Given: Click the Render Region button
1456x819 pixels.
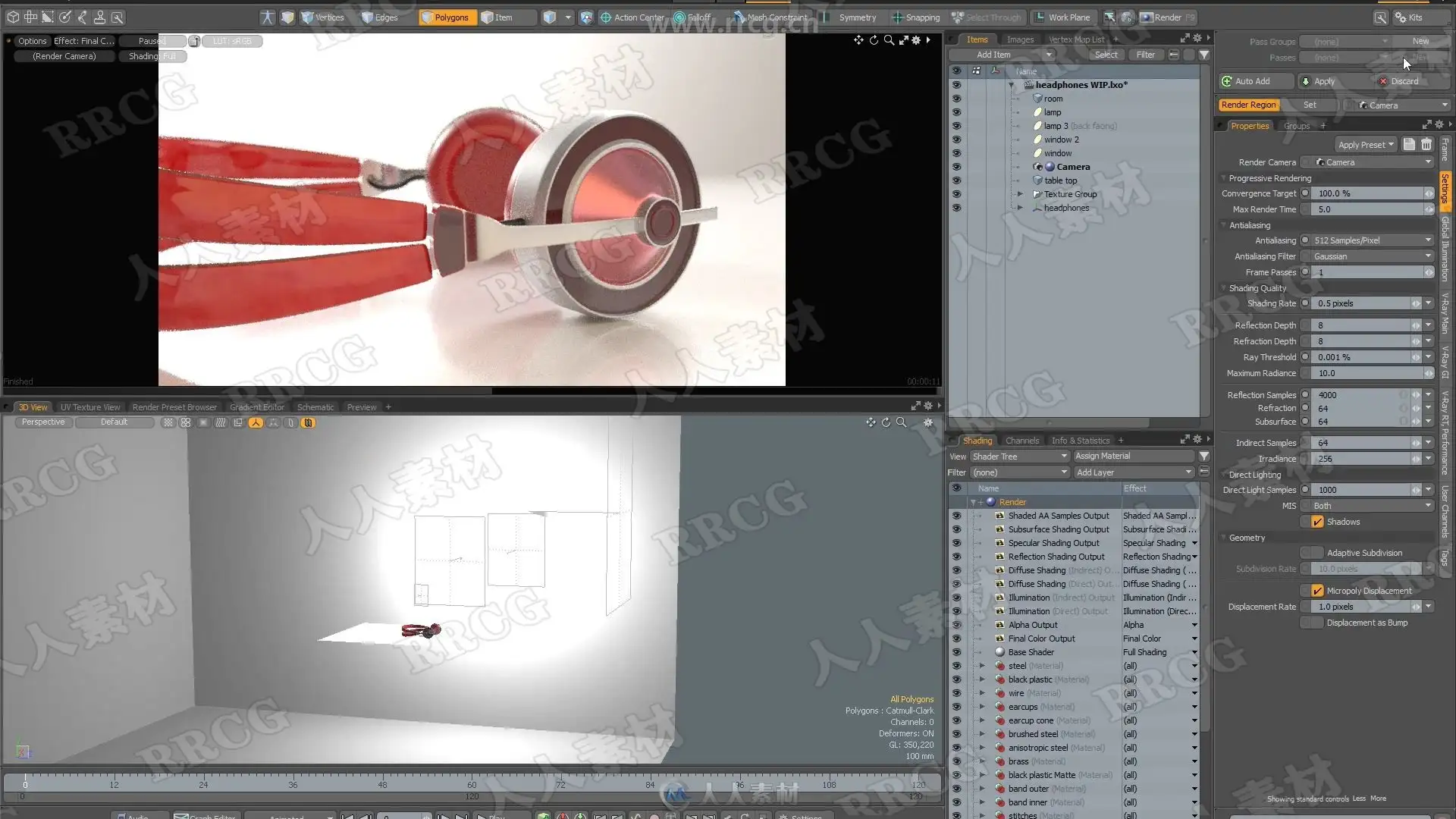Looking at the screenshot, I should click(x=1248, y=105).
